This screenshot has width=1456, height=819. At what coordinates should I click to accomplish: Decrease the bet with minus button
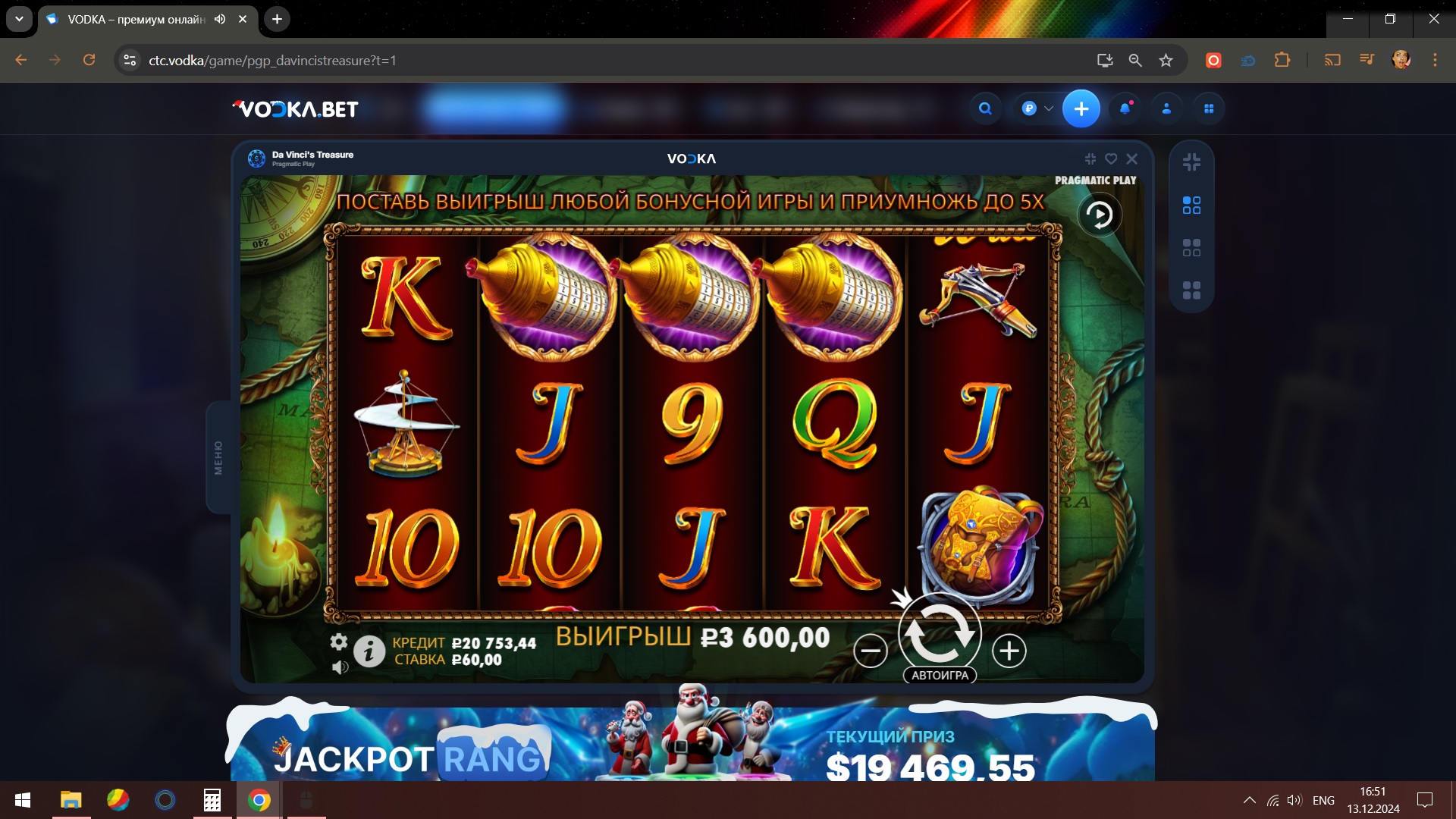pos(871,651)
